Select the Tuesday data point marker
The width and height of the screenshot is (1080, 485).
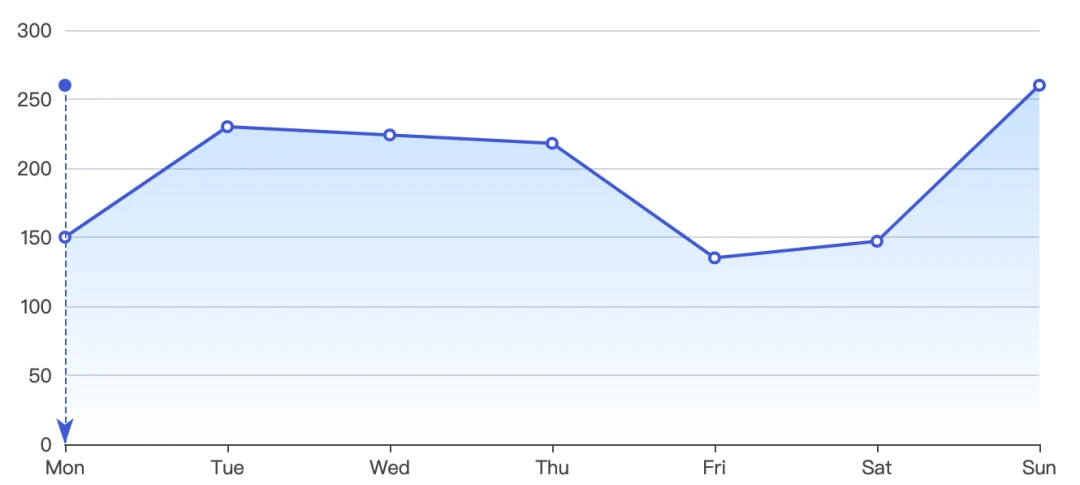click(x=227, y=127)
